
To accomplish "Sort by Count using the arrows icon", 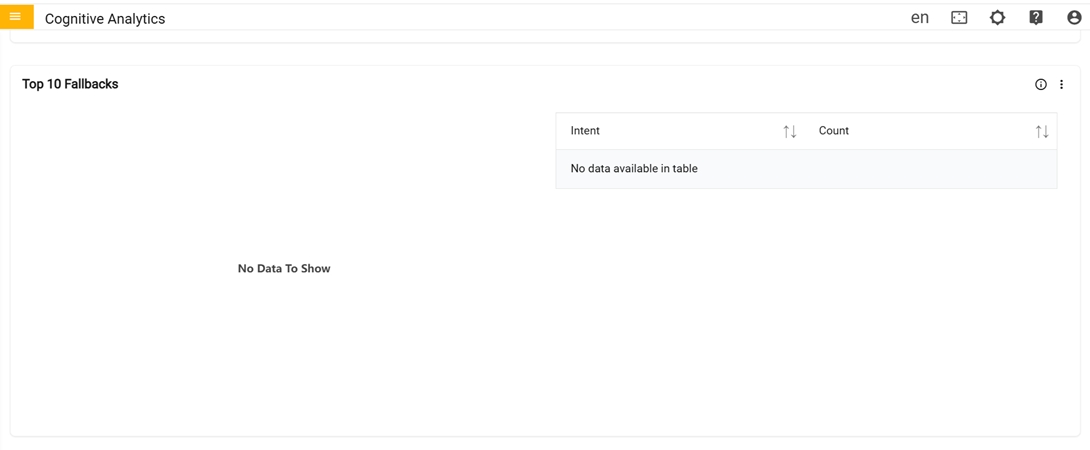I will [x=1042, y=131].
